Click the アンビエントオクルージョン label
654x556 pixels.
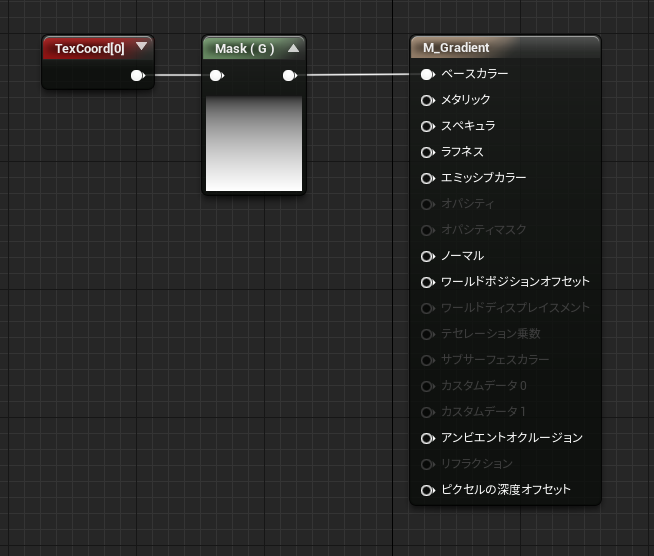(512, 438)
